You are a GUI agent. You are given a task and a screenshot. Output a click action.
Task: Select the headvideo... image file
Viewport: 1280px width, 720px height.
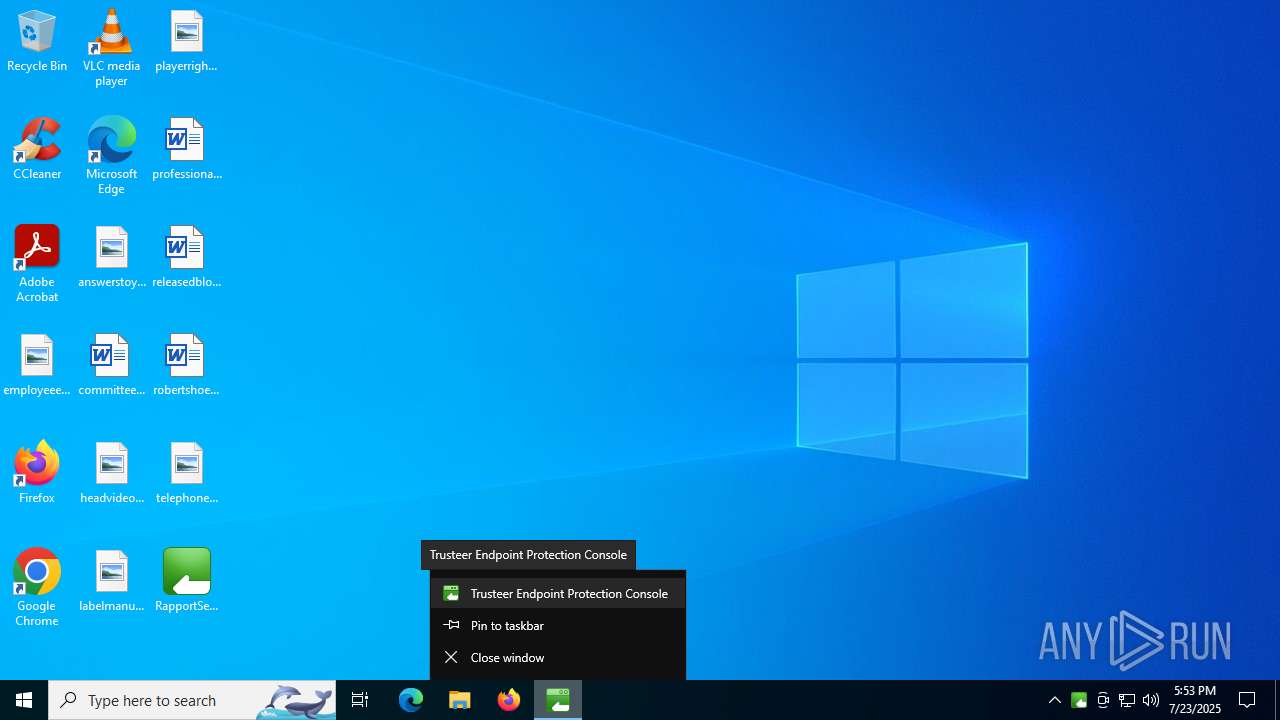[111, 474]
